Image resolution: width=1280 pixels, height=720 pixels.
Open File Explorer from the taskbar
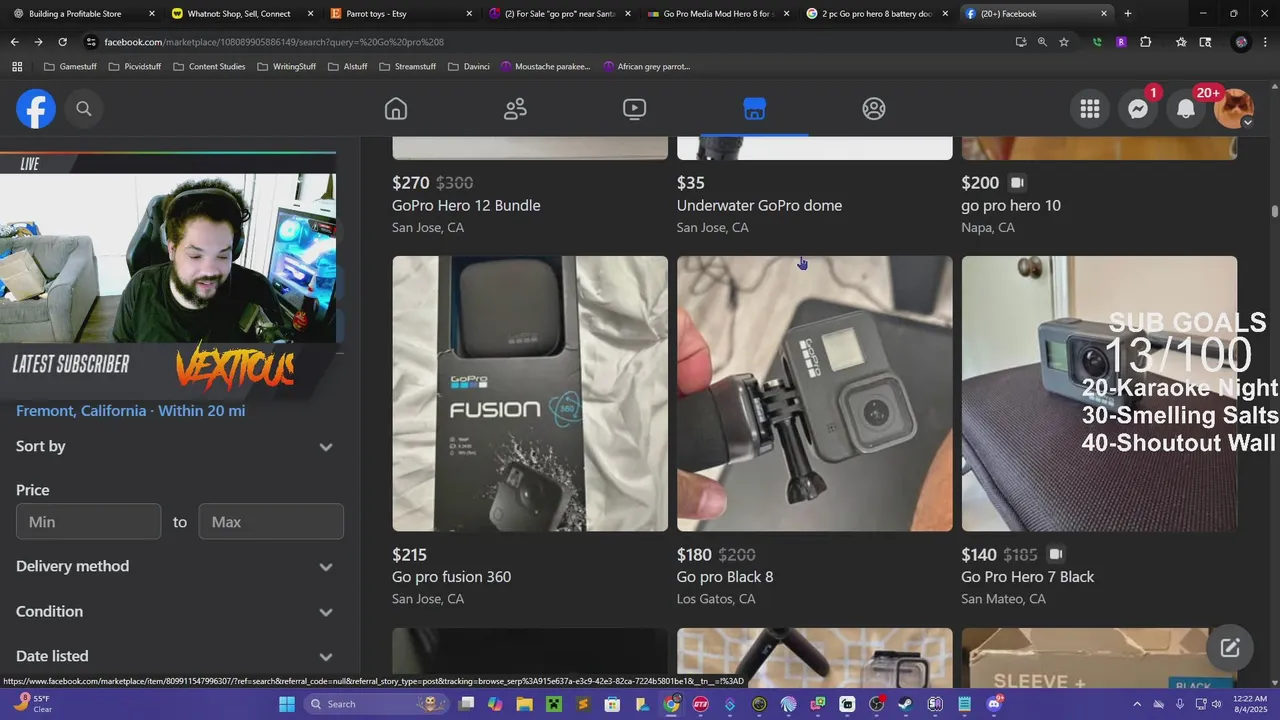click(524, 704)
